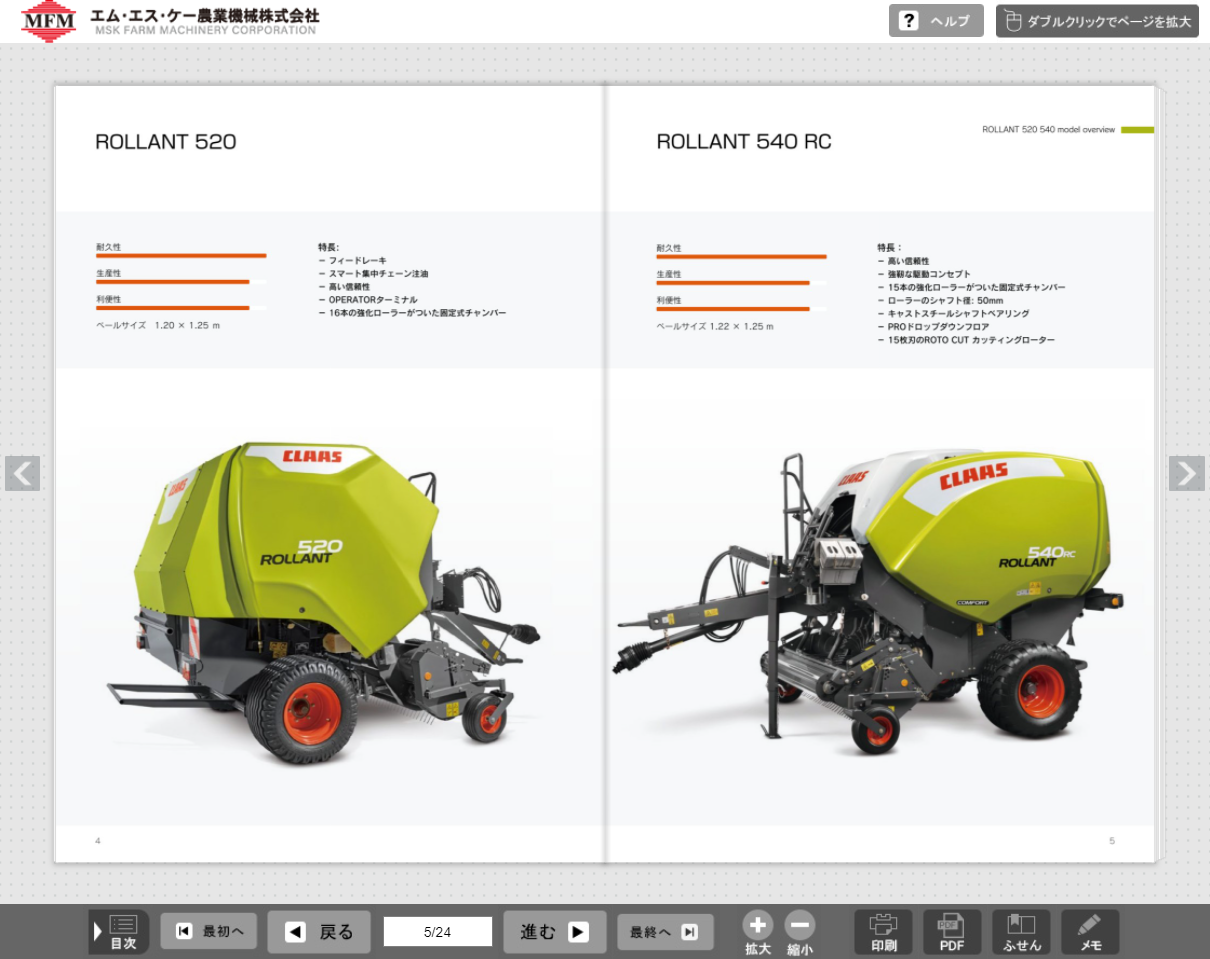Download the PDF version
Image resolution: width=1210 pixels, height=959 pixels.
[x=952, y=932]
